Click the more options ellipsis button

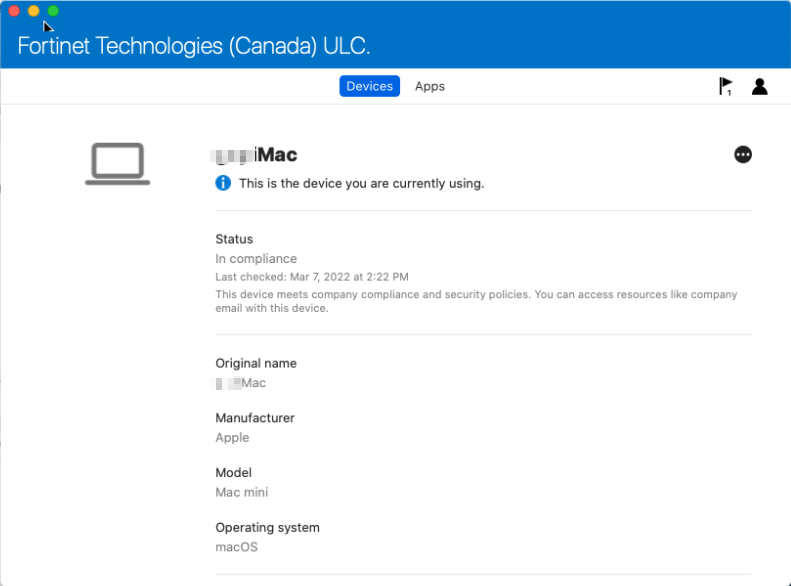[x=743, y=155]
